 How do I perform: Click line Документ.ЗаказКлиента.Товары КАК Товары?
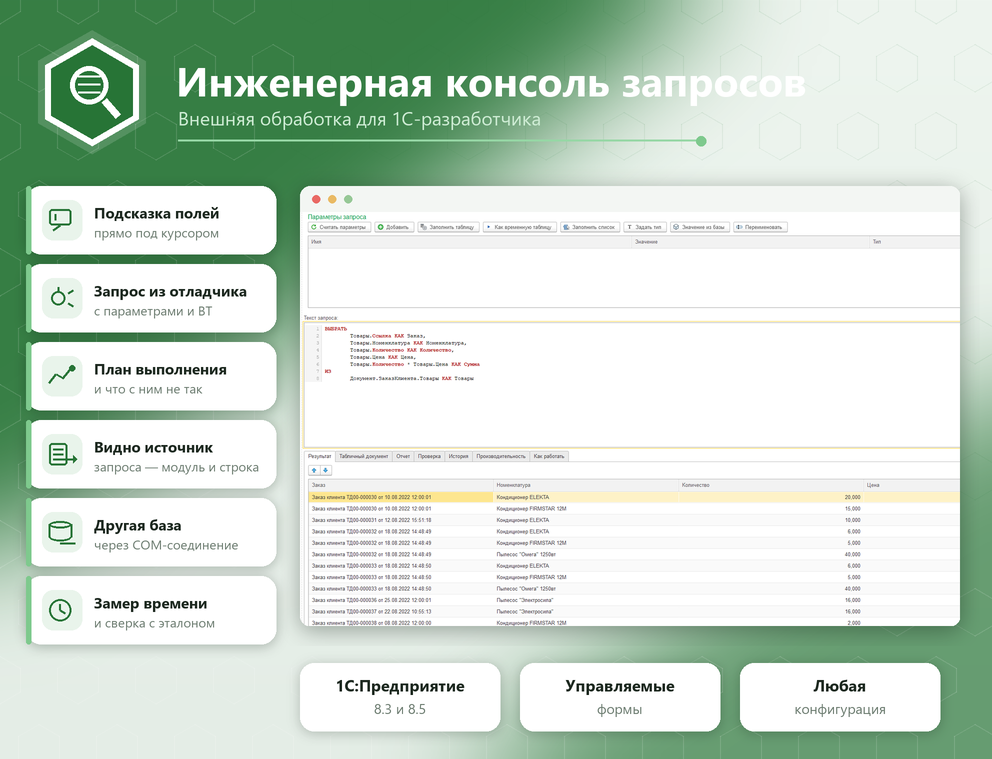[412, 378]
